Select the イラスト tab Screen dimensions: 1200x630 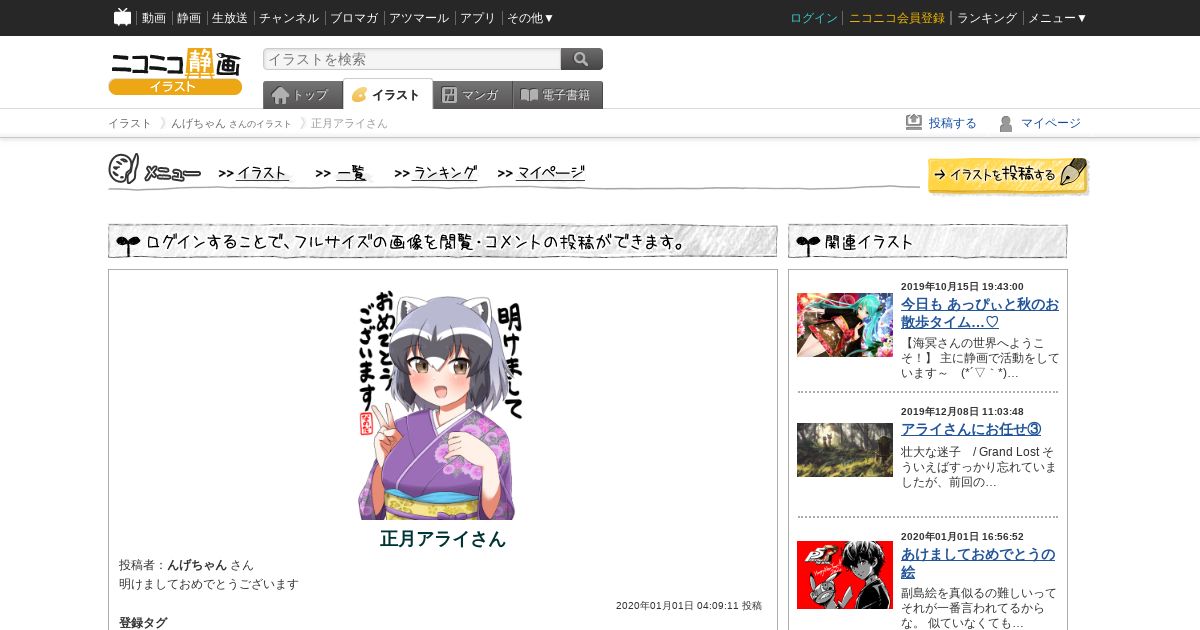388,95
